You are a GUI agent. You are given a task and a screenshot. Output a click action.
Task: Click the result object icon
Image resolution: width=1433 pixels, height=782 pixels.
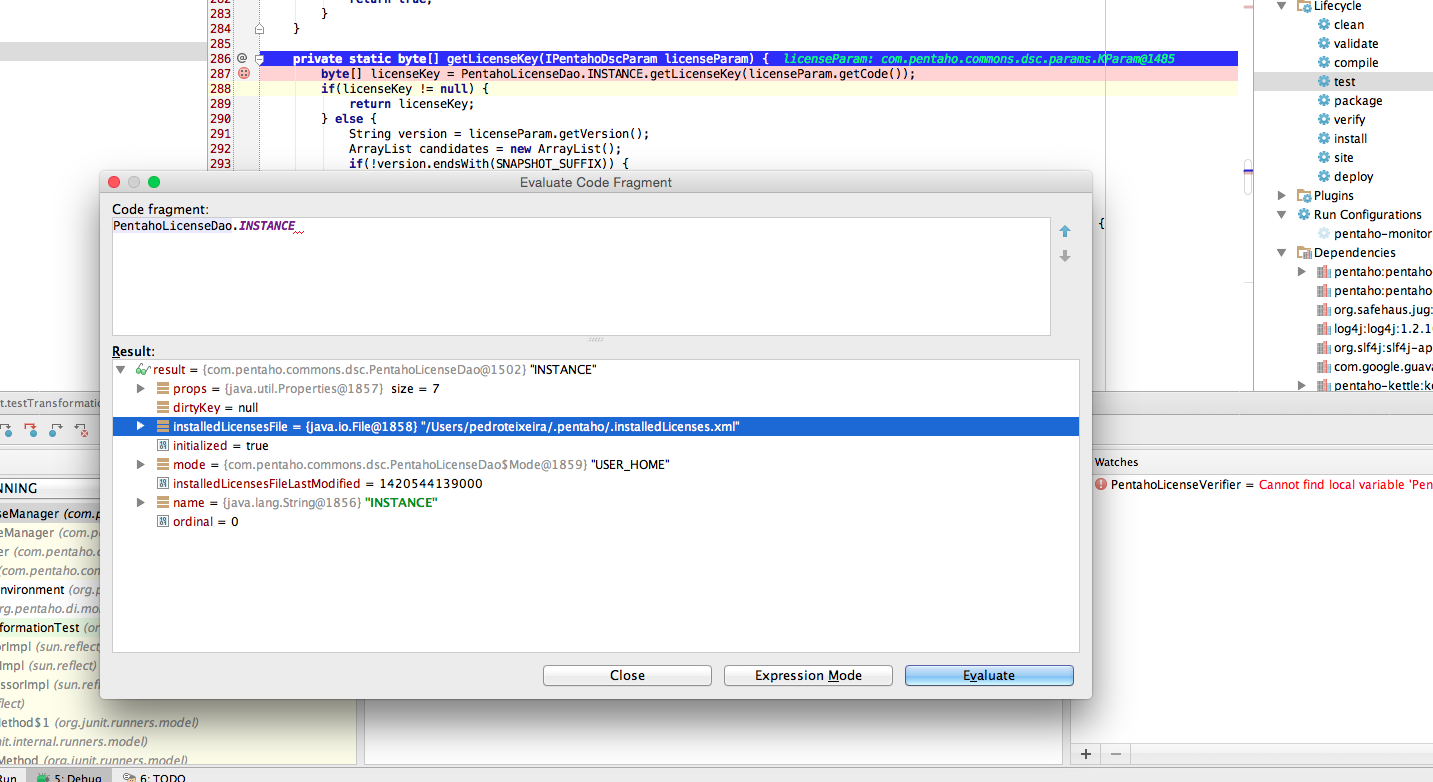143,370
